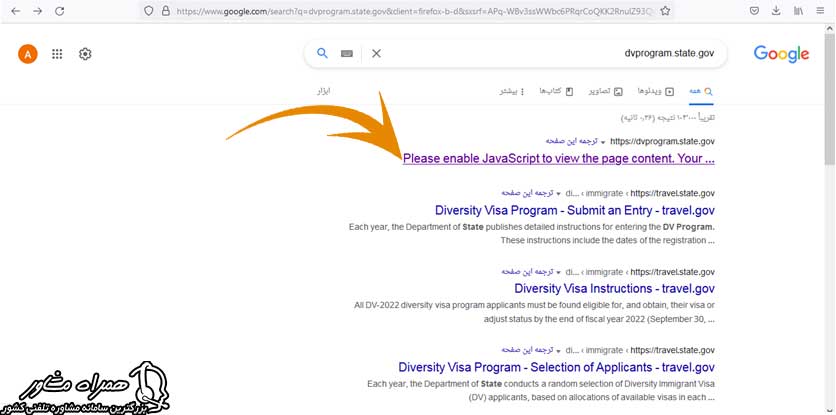The height and width of the screenshot is (415, 836).
Task: Open 'Diversity Visa Instructions - travel.gov' result
Action: 614,289
